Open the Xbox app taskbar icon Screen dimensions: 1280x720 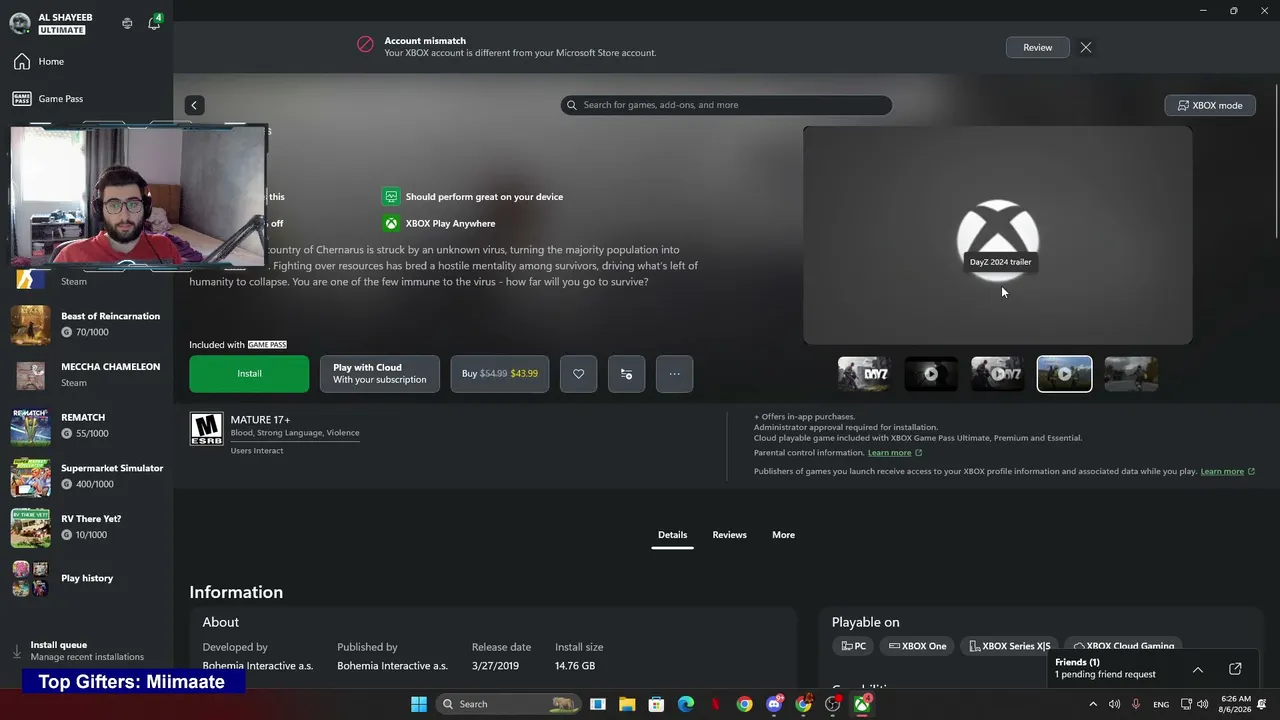click(x=862, y=704)
